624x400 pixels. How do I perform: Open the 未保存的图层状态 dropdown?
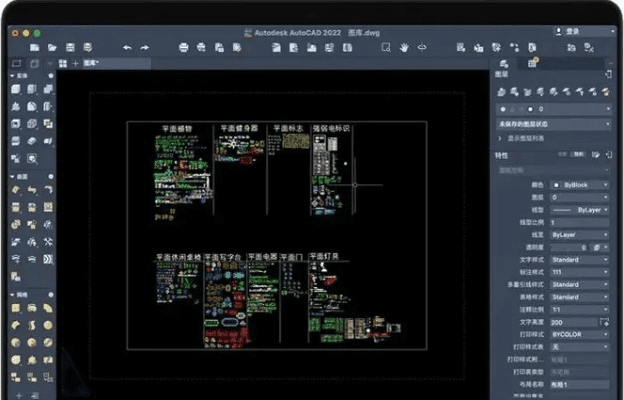[x=553, y=123]
